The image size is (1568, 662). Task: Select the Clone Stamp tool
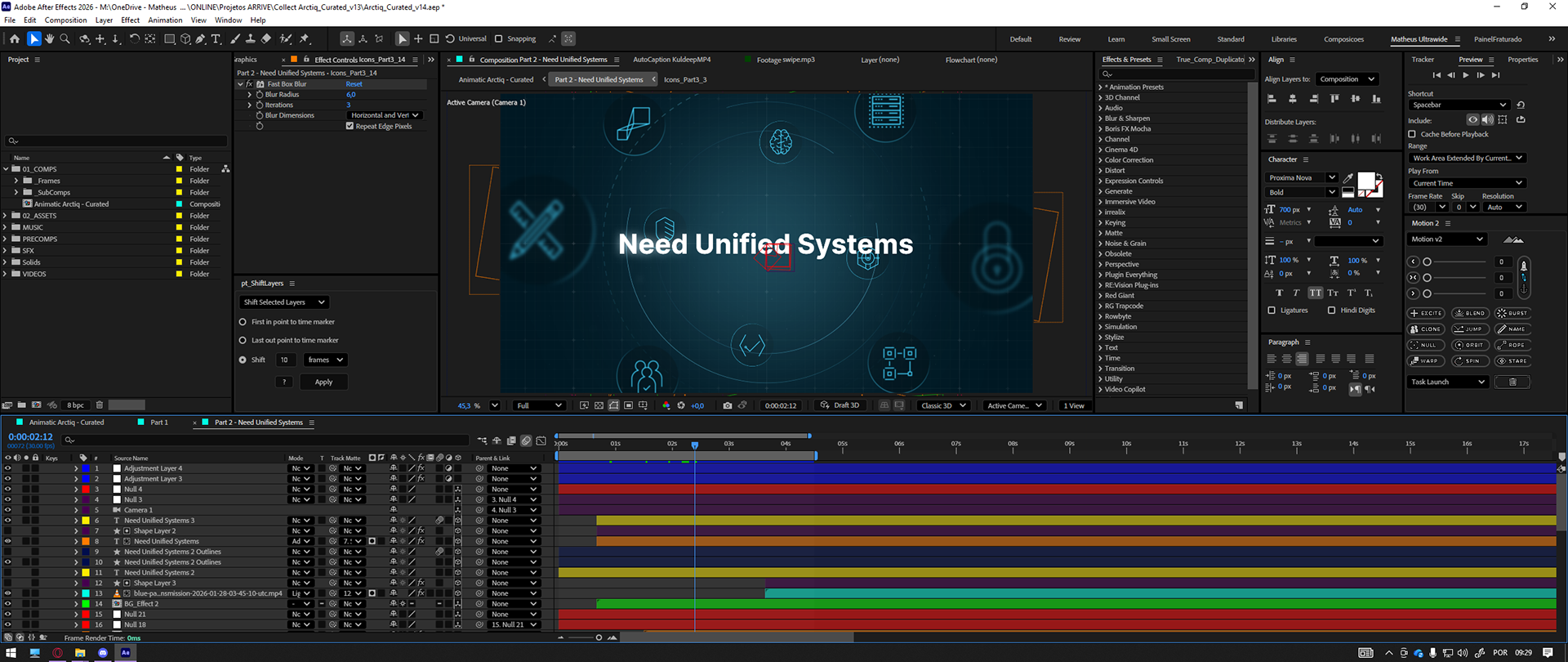click(250, 38)
